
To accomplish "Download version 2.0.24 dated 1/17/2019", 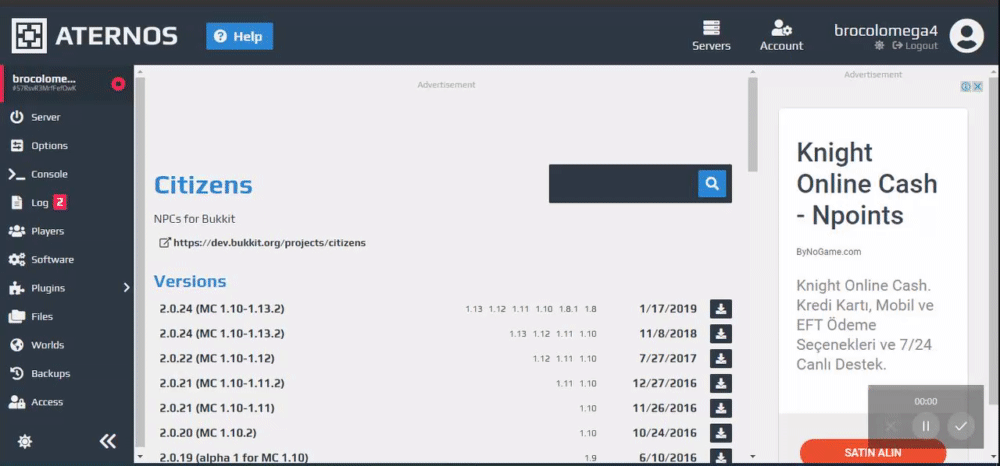I will point(721,309).
